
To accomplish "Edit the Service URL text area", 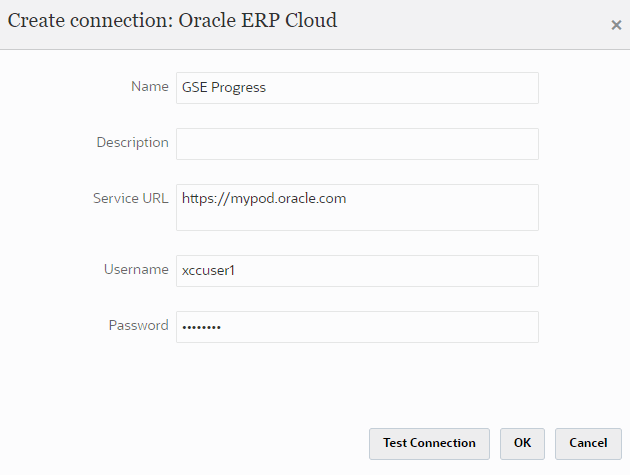I will [357, 207].
